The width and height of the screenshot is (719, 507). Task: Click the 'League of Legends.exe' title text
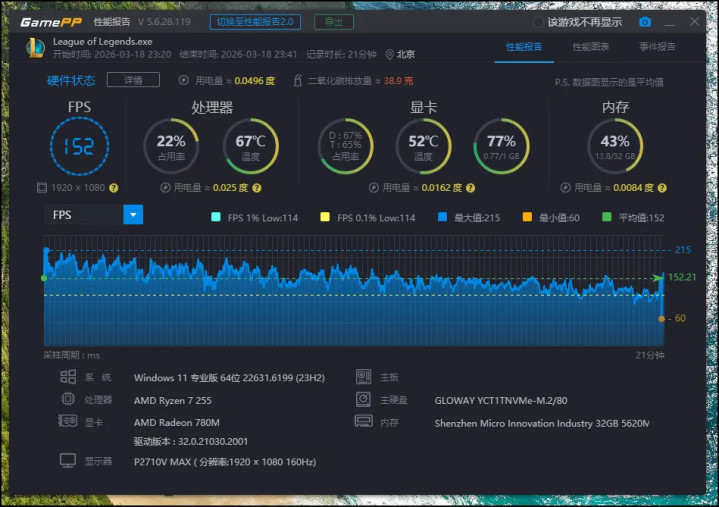tap(102, 42)
